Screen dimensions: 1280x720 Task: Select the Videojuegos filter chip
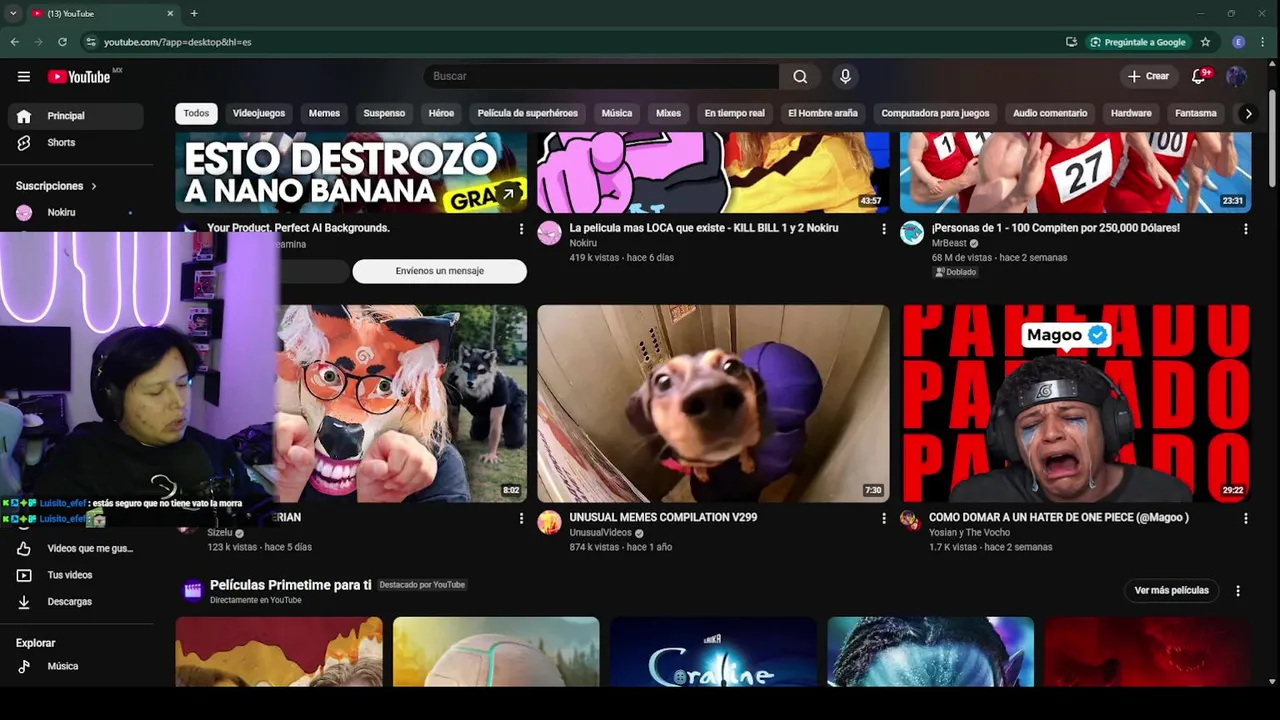click(259, 114)
